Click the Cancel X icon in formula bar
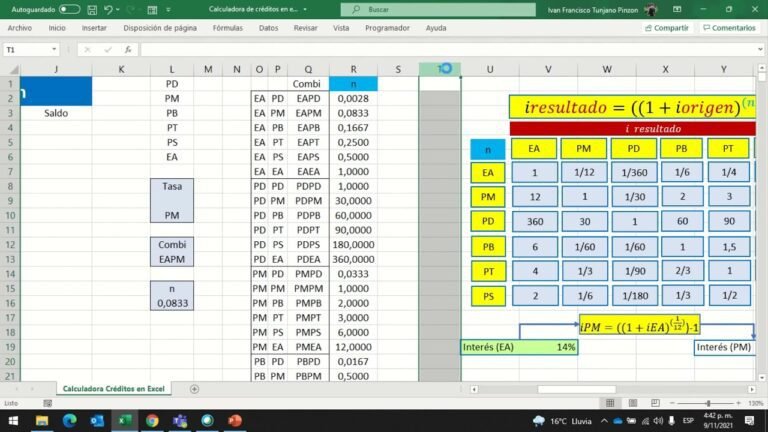Screen dimensions: 768x432 [87, 49]
